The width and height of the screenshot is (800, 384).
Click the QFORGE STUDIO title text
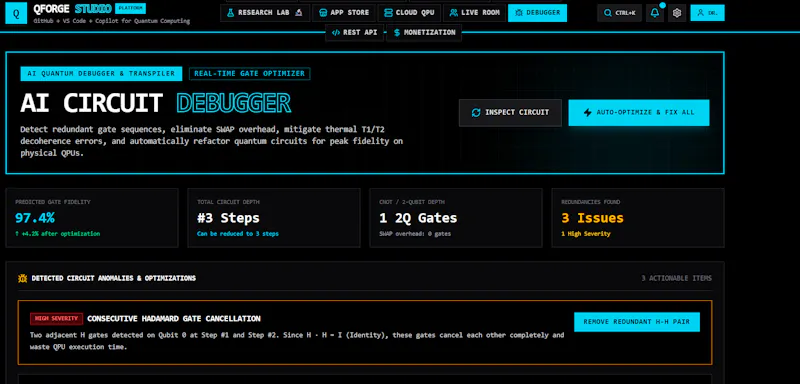pos(72,9)
